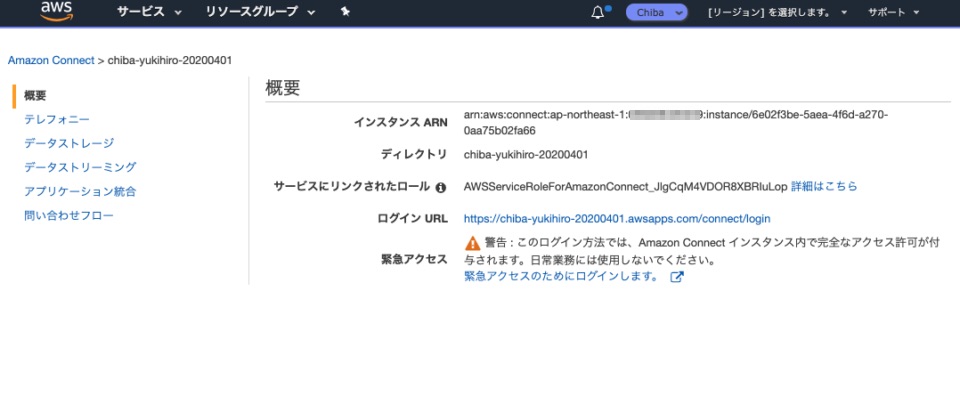Open the サポート dropdown

(x=893, y=12)
